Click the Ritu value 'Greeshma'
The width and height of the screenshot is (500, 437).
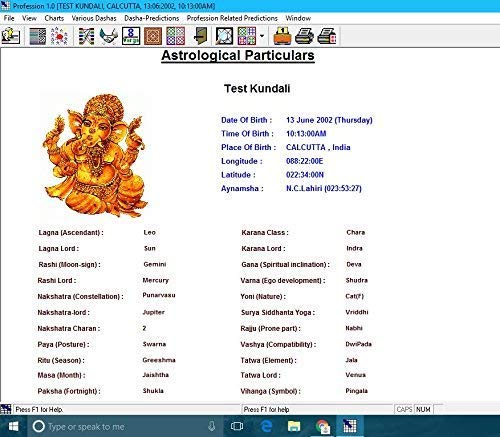tap(159, 360)
